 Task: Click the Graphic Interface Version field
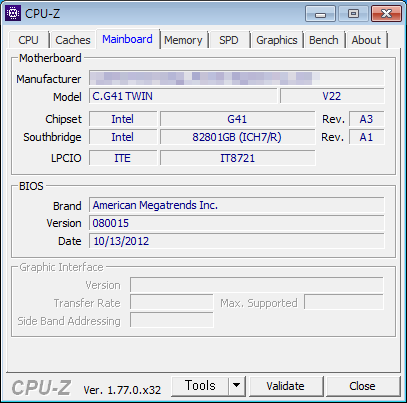[257, 285]
